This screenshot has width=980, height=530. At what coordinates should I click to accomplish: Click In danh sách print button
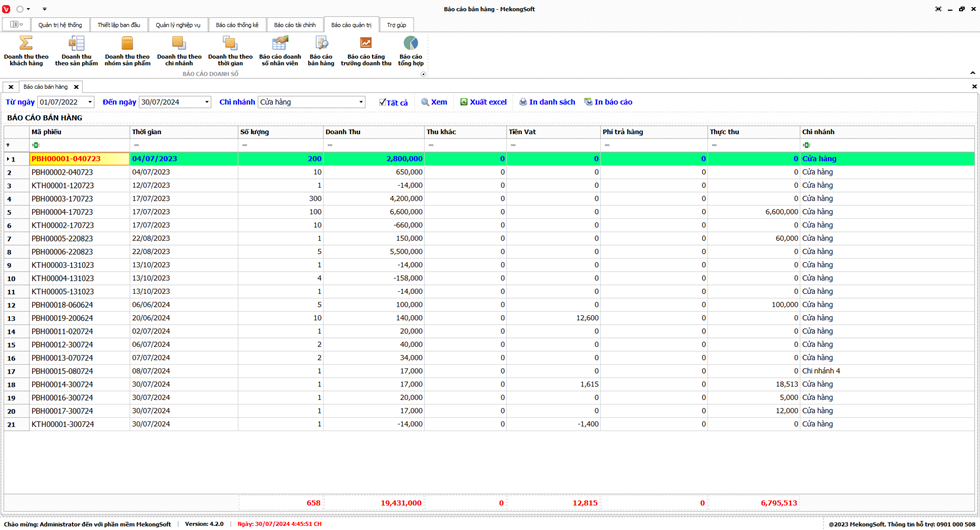(546, 102)
